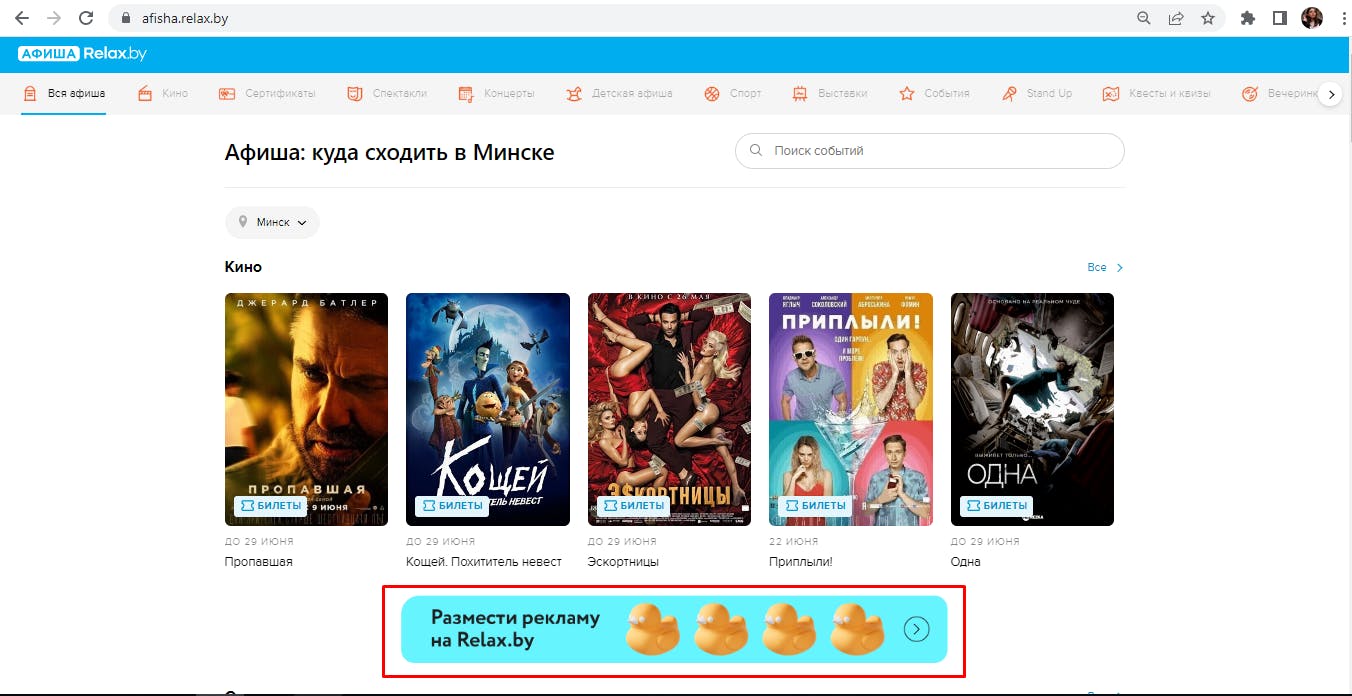
Task: Go back with the browser back arrow
Action: [22, 18]
